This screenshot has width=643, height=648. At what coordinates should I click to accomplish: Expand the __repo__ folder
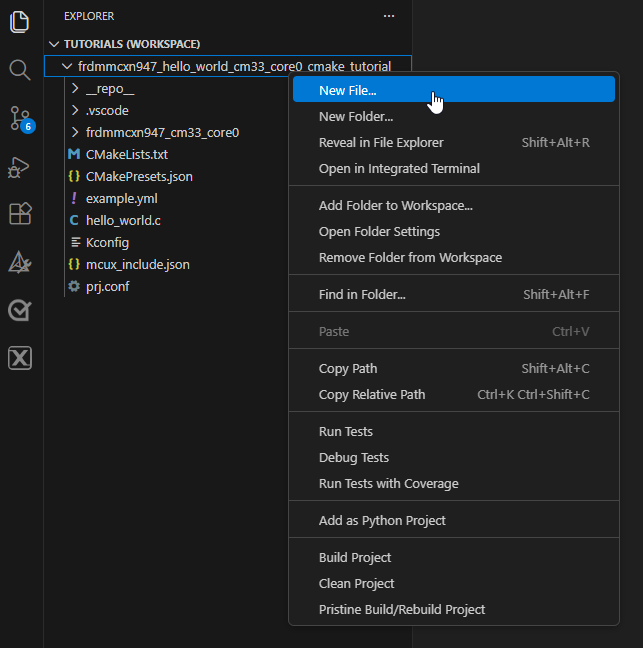(75, 88)
